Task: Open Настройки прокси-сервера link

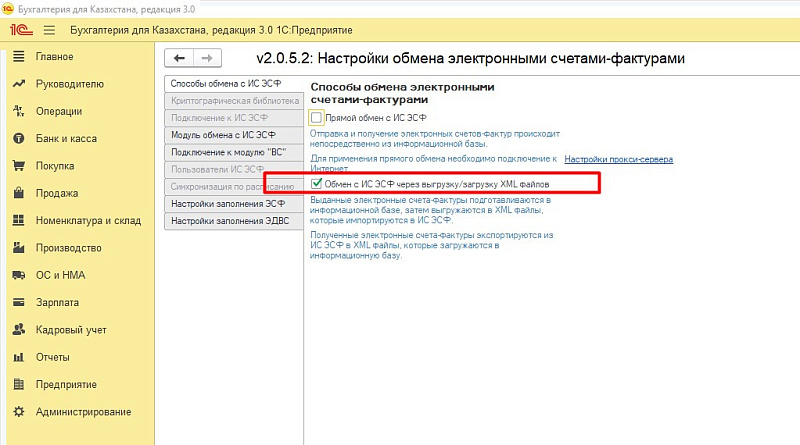Action: [618, 159]
